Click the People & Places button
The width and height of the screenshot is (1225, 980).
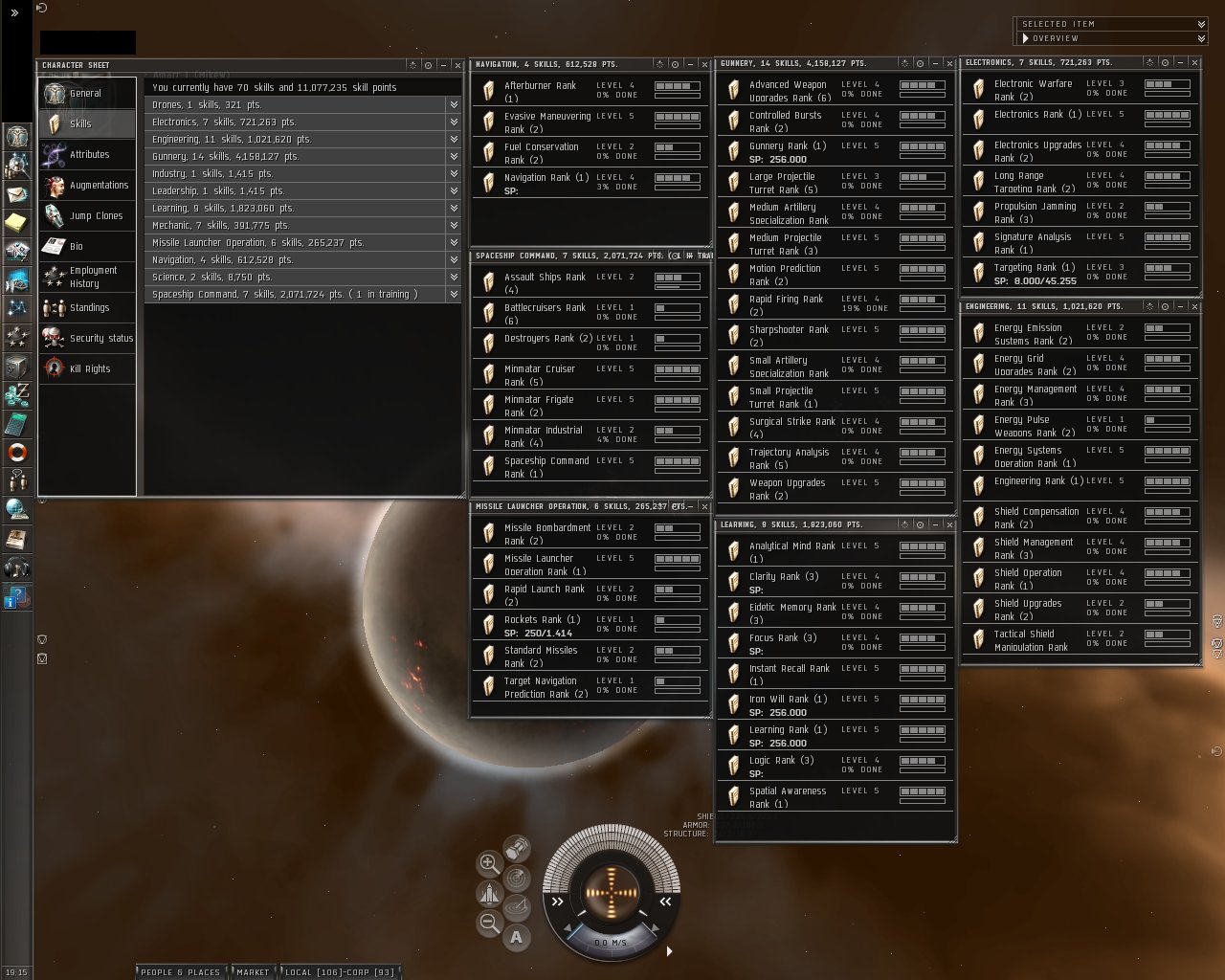tap(180, 971)
